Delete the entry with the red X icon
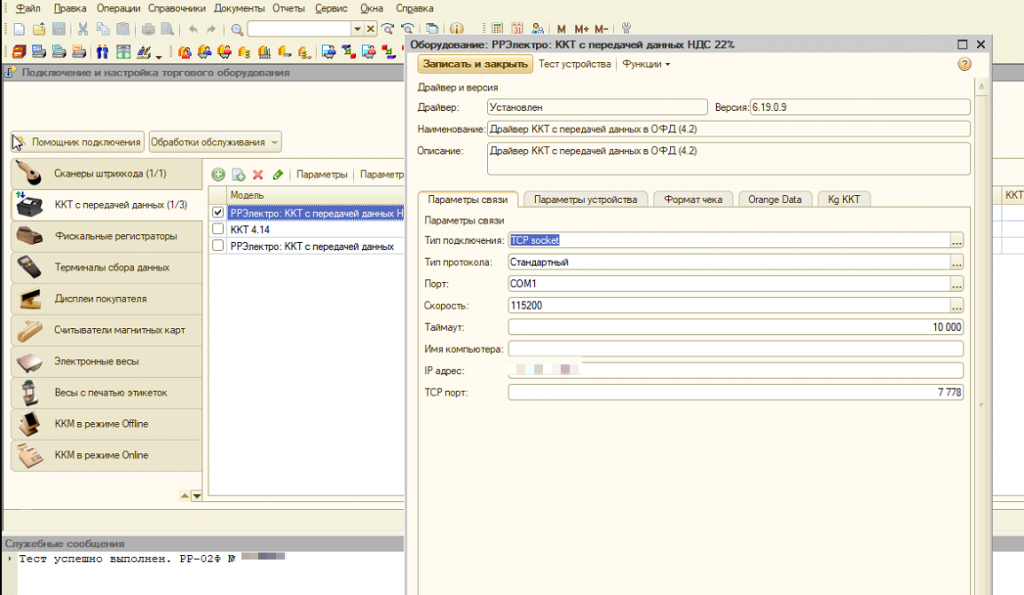1024x595 pixels. tap(258, 174)
